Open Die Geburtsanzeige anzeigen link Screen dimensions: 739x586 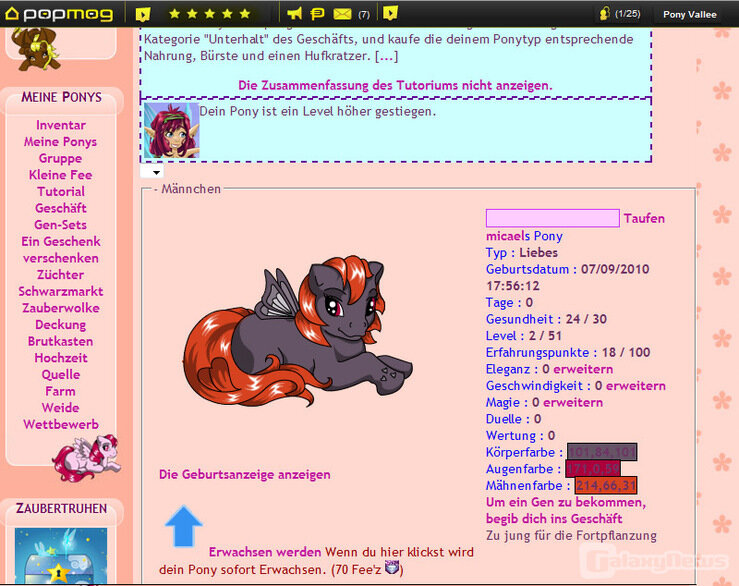(x=245, y=474)
